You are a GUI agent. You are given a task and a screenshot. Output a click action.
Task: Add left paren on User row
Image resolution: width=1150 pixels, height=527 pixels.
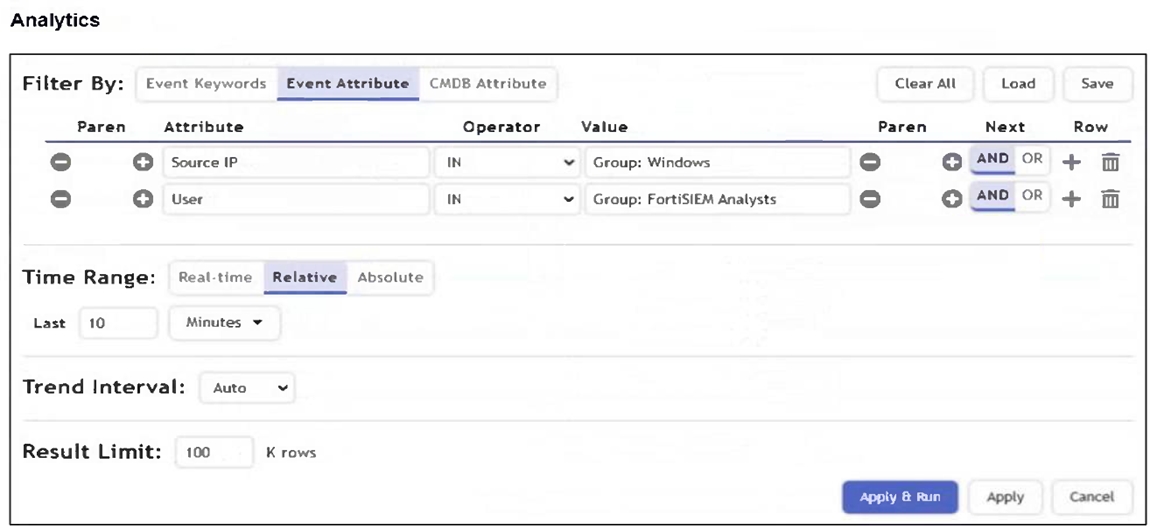(x=143, y=198)
